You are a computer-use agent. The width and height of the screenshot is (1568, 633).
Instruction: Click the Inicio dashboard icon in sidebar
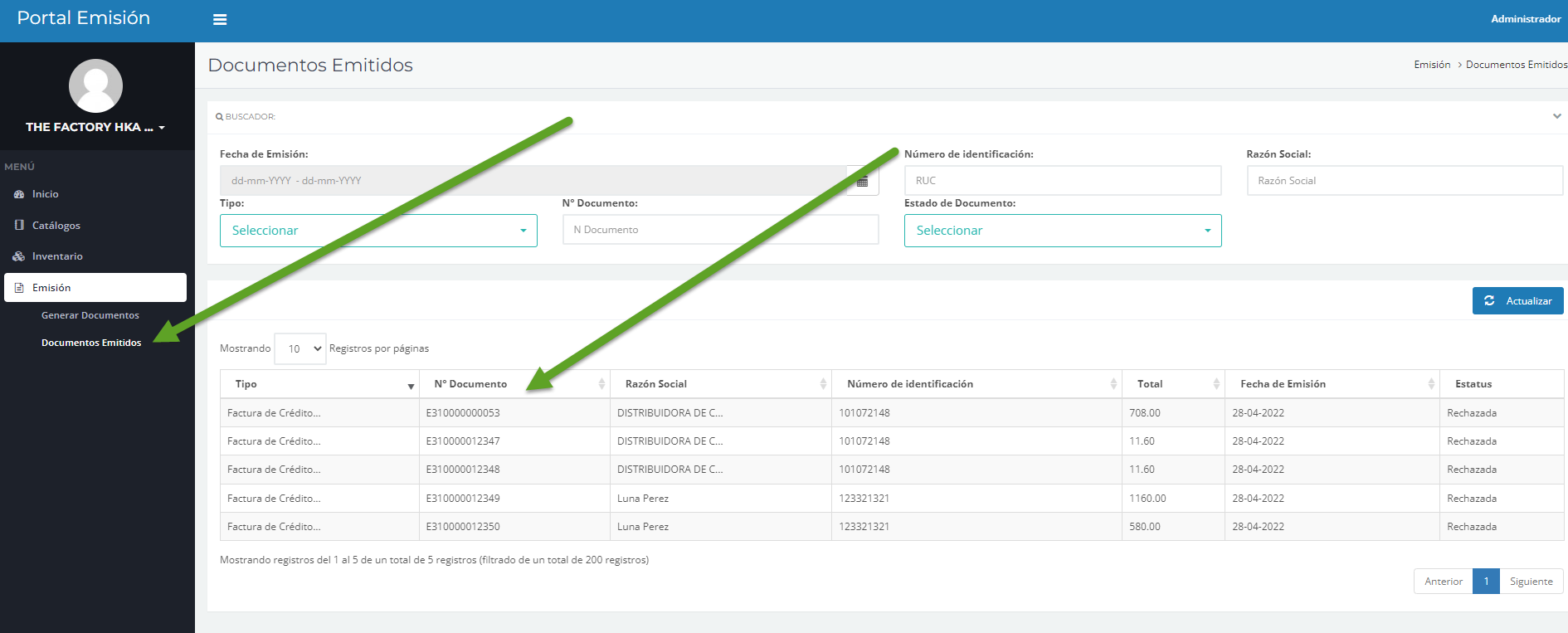(x=19, y=194)
